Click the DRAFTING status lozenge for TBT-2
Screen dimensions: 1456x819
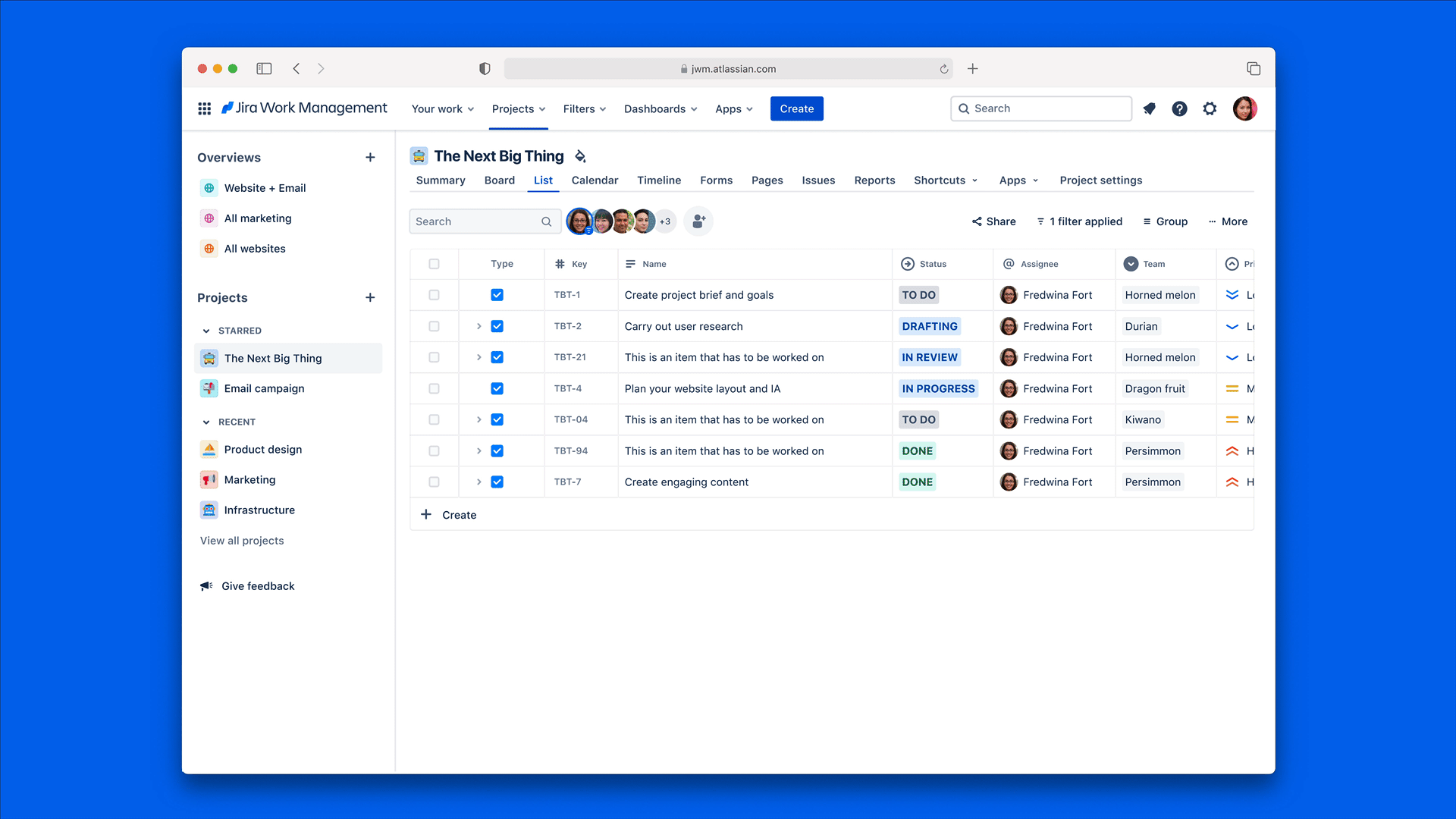pyautogui.click(x=930, y=326)
